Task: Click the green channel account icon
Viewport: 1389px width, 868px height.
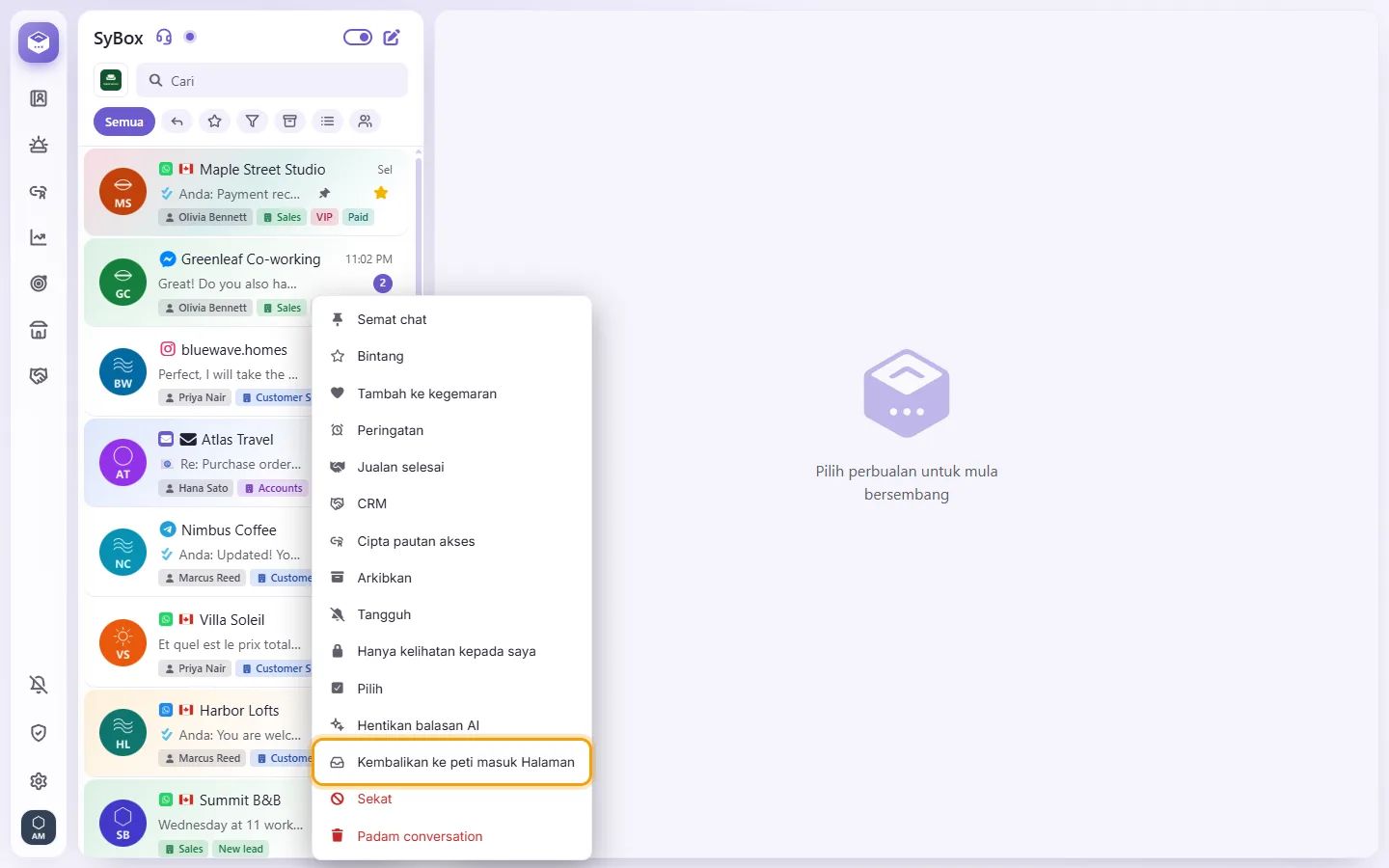Action: tap(111, 80)
